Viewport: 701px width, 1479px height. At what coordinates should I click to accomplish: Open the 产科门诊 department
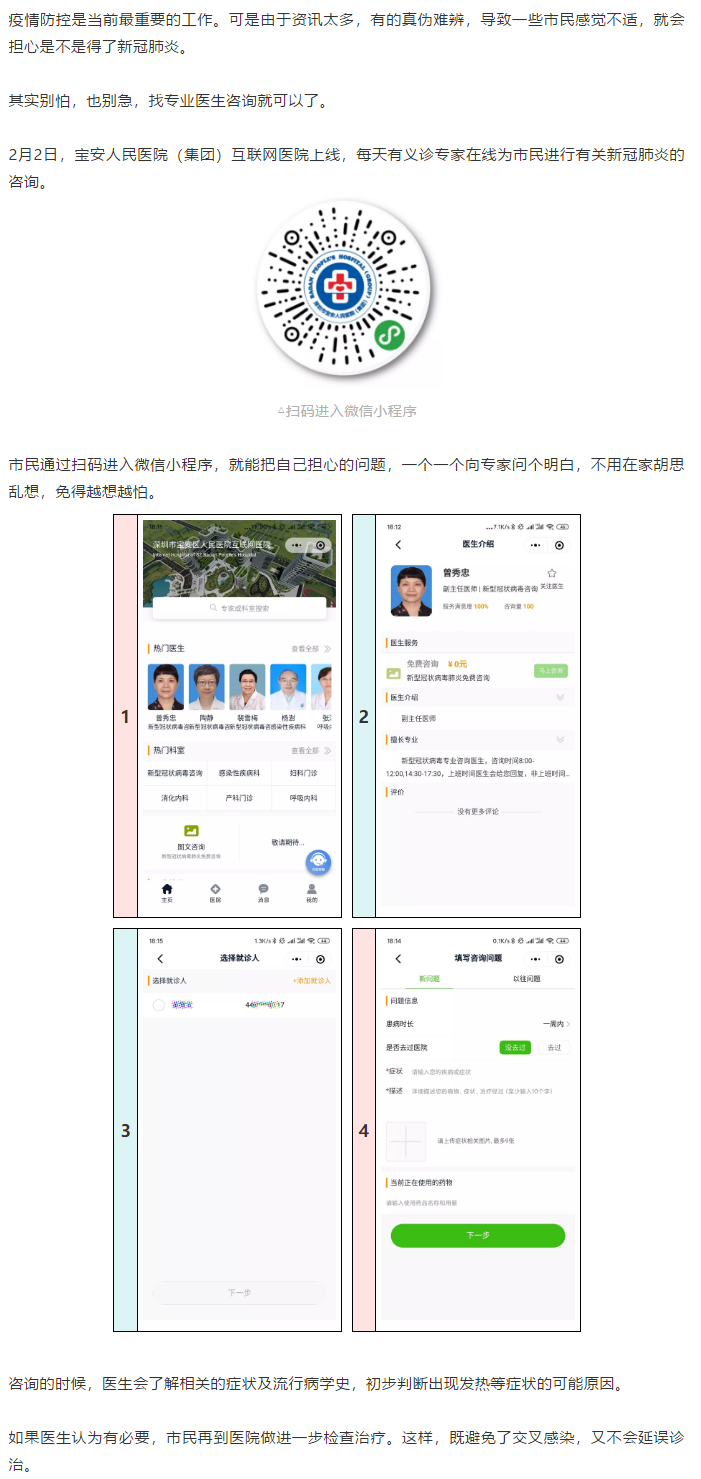point(239,798)
